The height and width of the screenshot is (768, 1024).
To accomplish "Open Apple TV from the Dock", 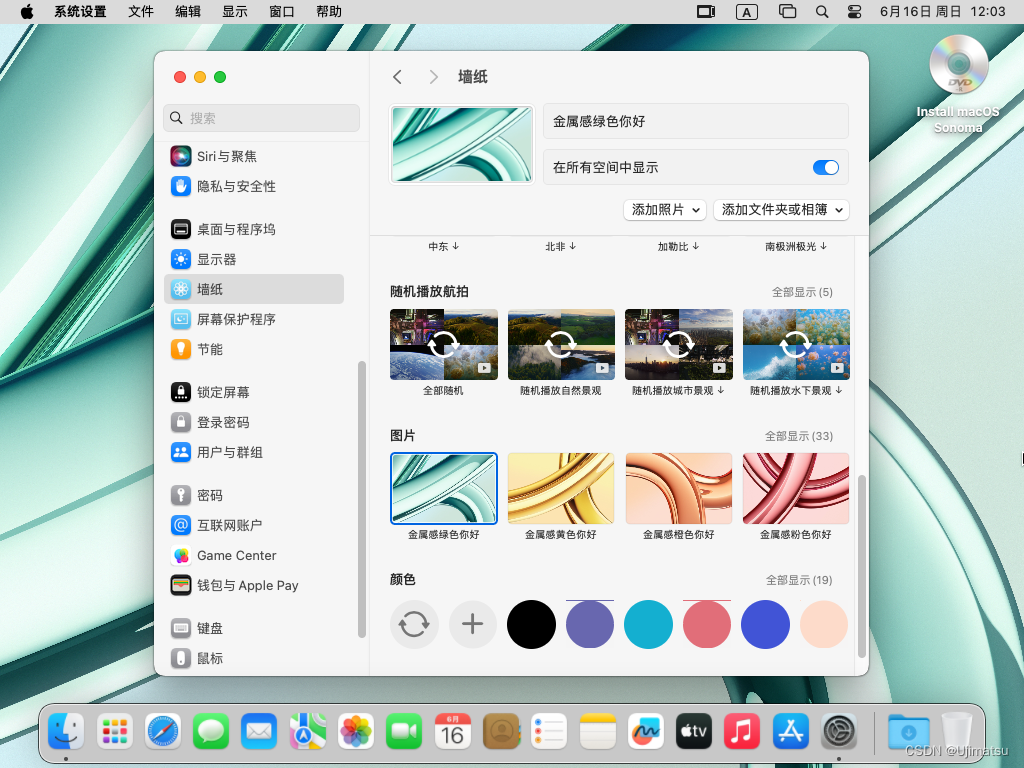I will click(x=694, y=731).
